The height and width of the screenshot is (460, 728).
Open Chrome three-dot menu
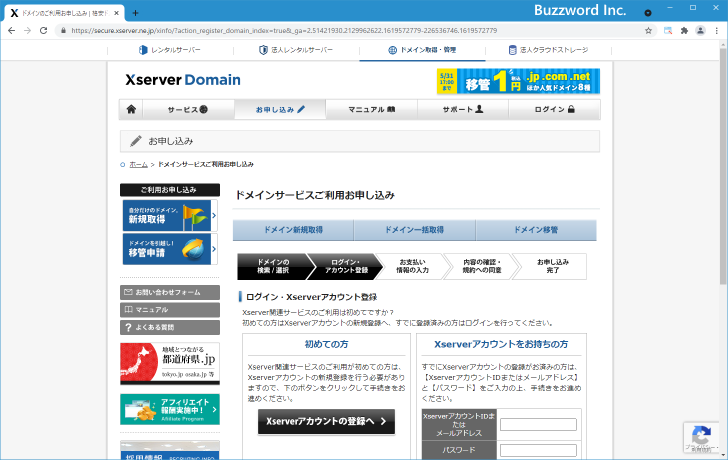(717, 31)
